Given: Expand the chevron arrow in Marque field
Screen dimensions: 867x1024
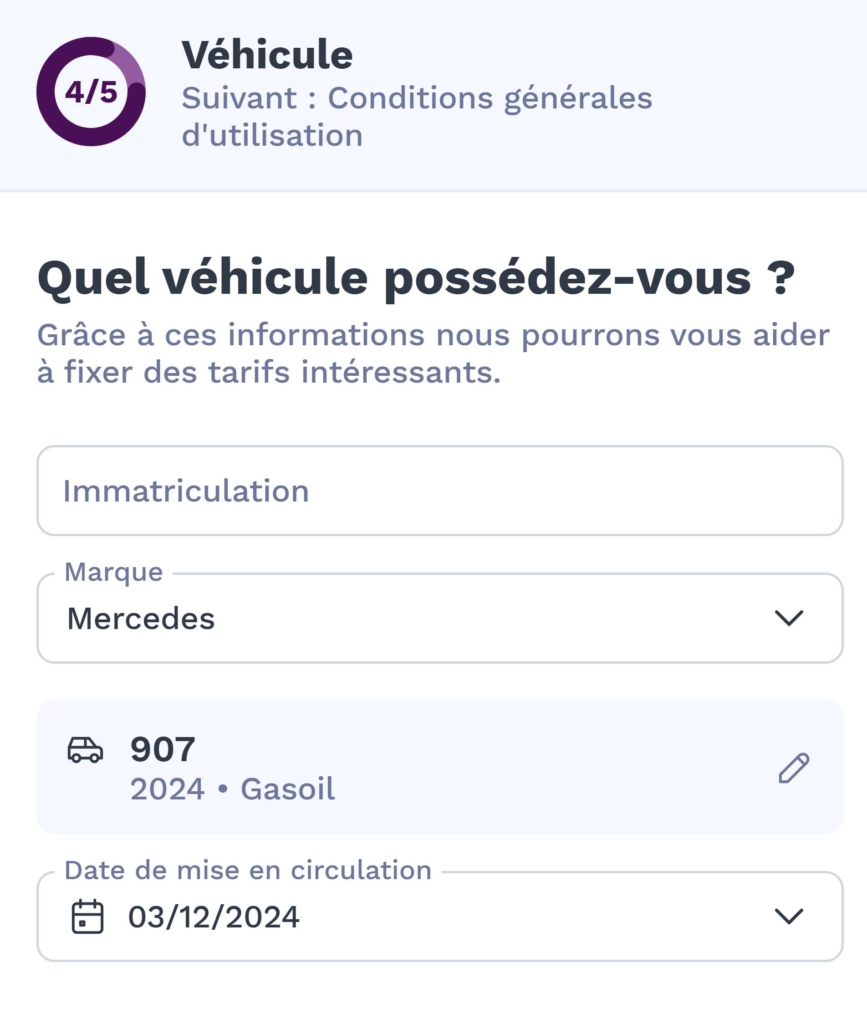Looking at the screenshot, I should point(789,618).
